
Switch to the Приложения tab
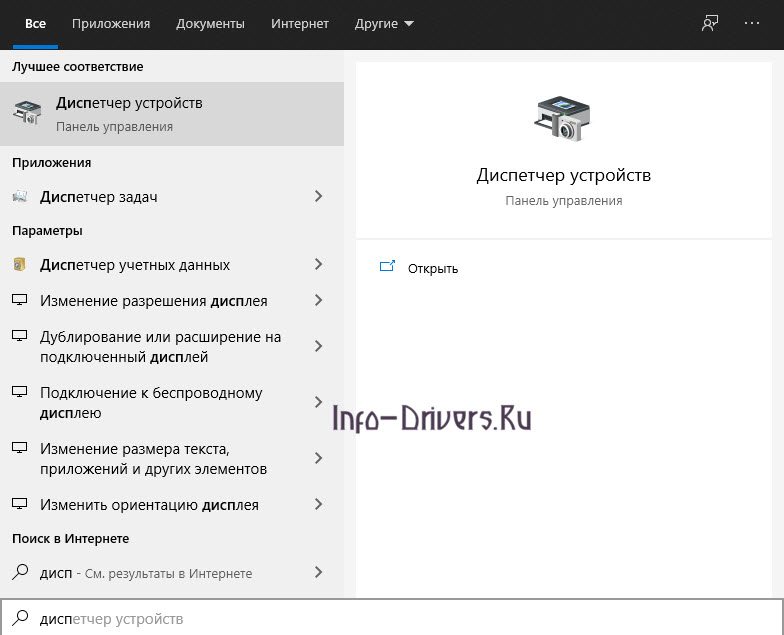[x=111, y=24]
